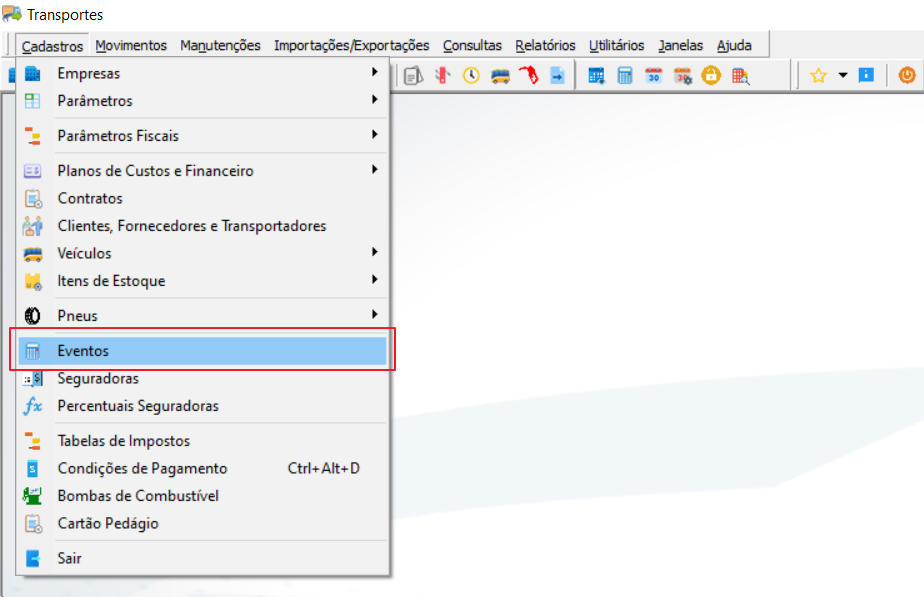Click the blue calendar grid toolbar icon

pos(596,75)
